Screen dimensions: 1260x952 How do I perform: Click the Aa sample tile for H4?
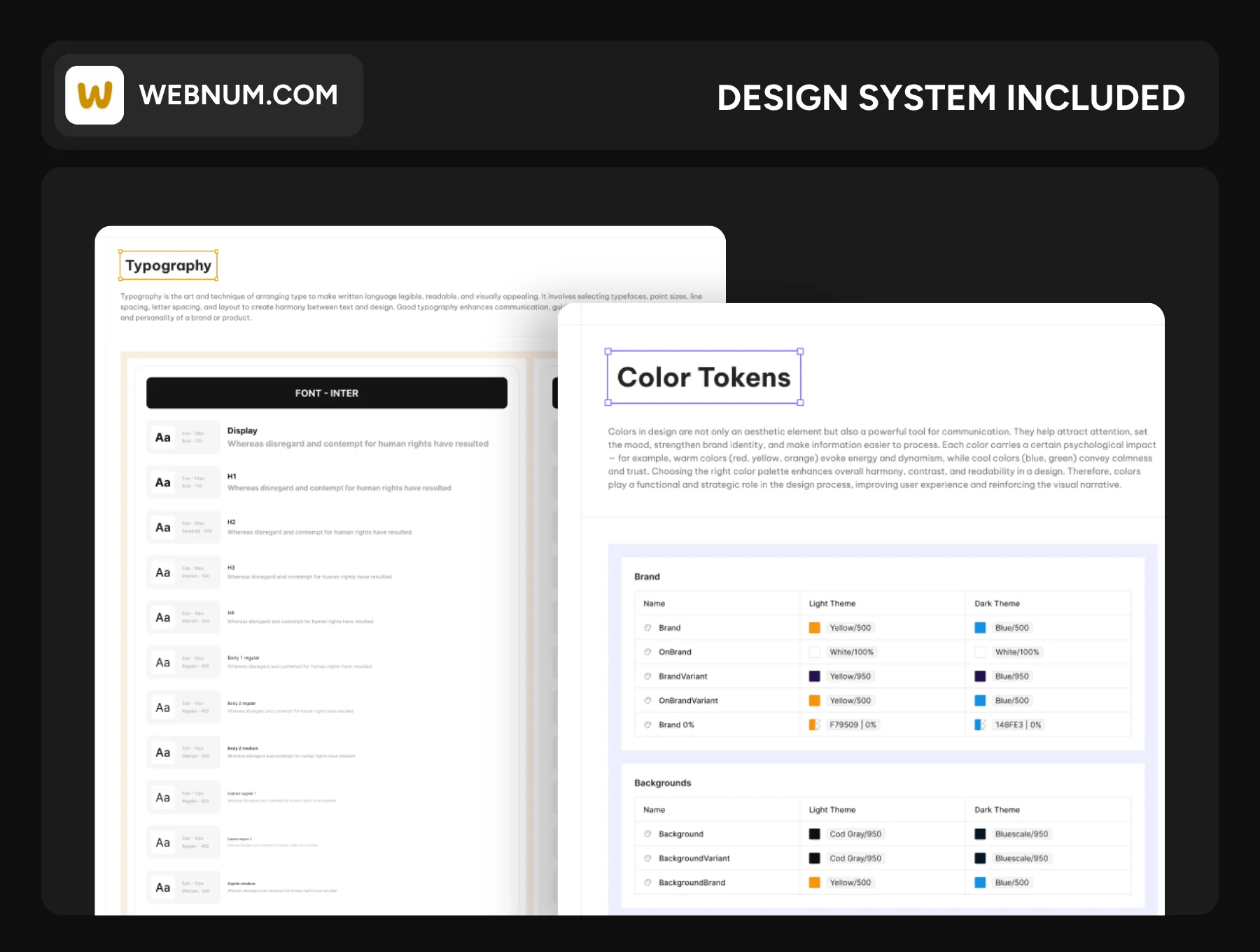(163, 617)
